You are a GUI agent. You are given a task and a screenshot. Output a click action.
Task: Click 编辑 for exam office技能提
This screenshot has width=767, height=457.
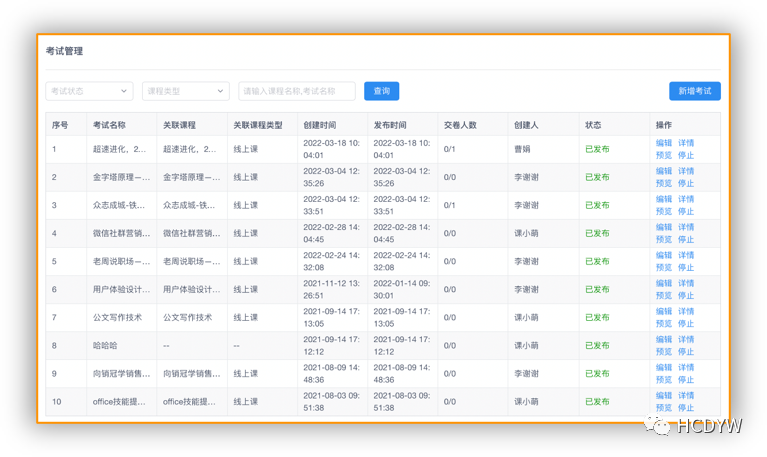(x=664, y=395)
